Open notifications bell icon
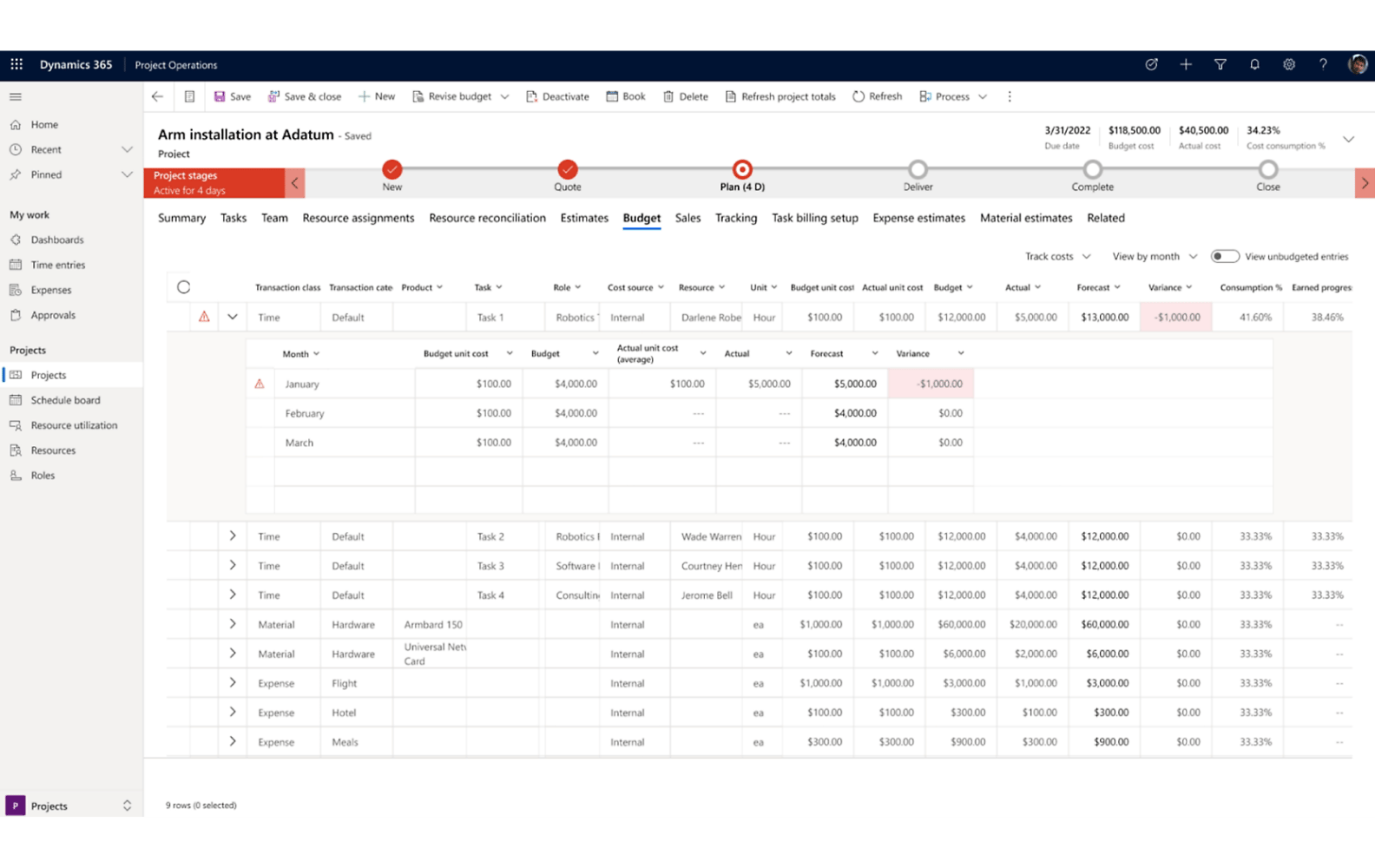1375x868 pixels. coord(1254,64)
